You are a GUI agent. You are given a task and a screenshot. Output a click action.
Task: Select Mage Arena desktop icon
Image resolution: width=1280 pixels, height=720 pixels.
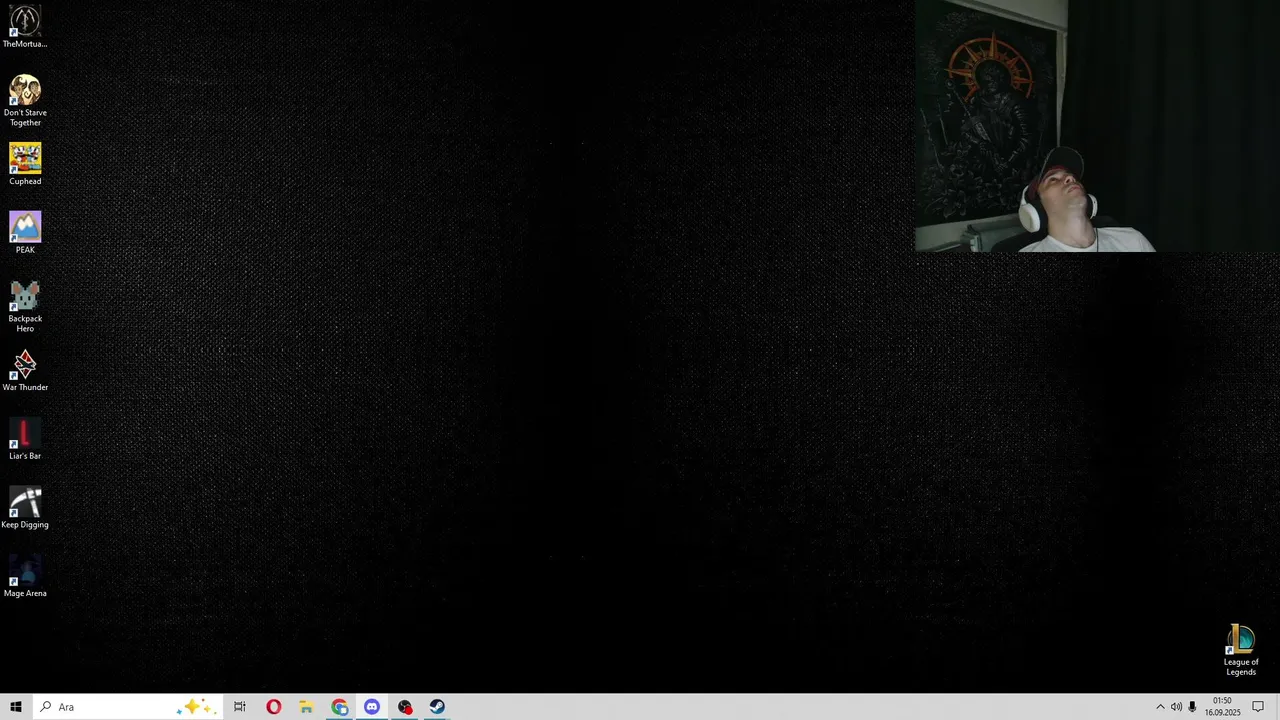25,577
